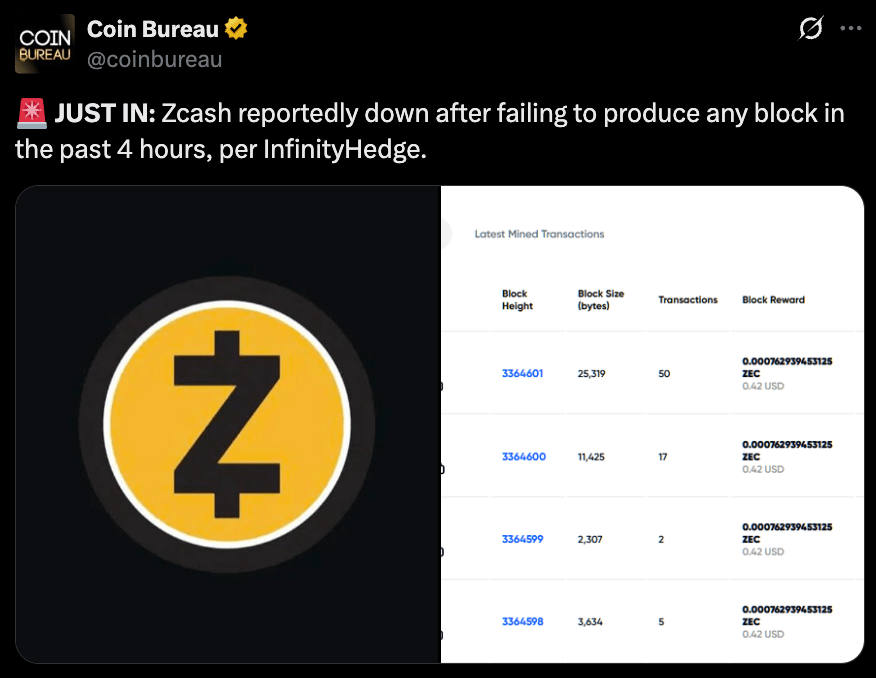Select the Latest Mined Transactions heading
Image resolution: width=876 pixels, height=678 pixels.
[x=539, y=234]
